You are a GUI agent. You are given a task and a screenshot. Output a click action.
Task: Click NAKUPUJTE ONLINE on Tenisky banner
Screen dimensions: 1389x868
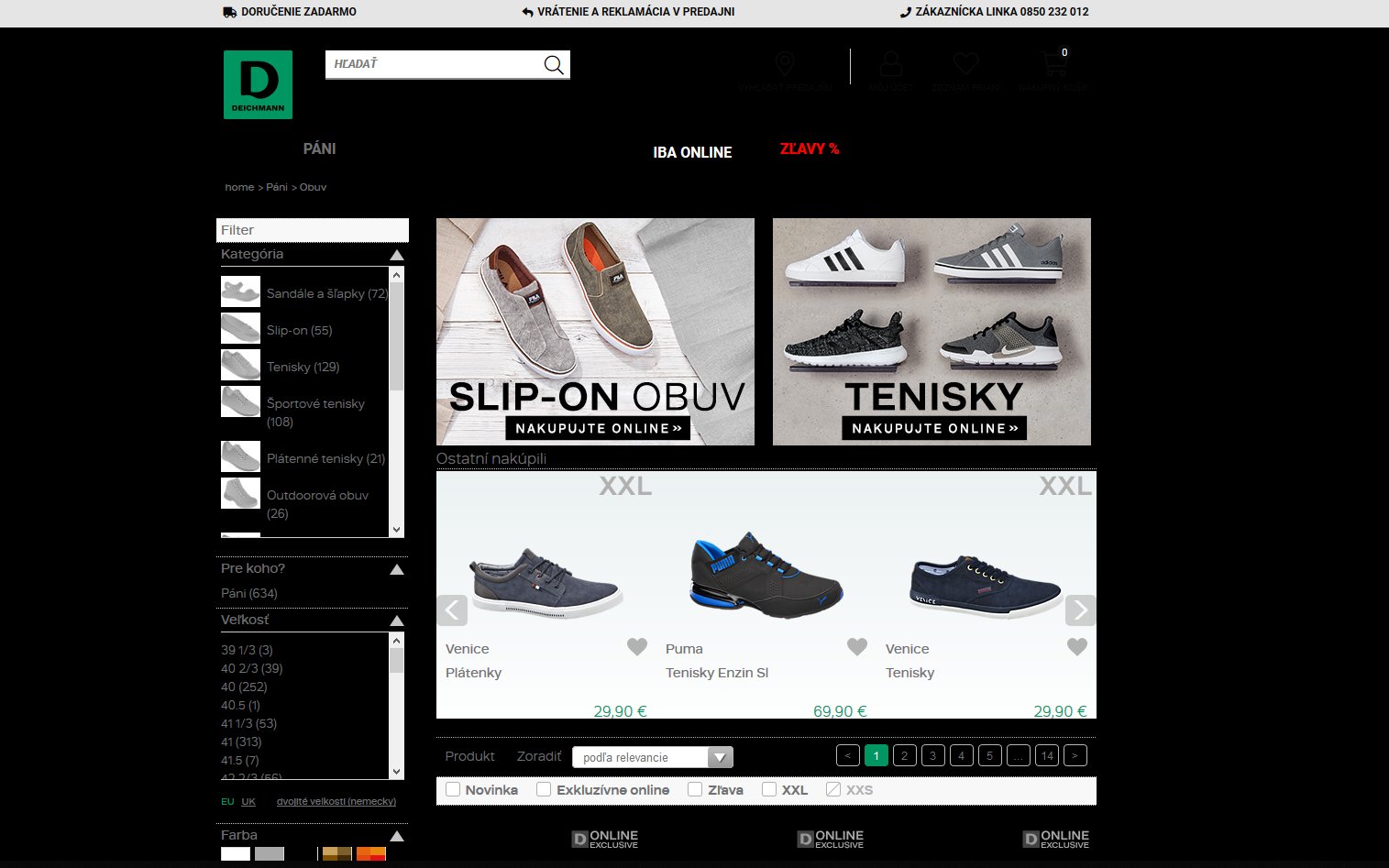point(934,428)
